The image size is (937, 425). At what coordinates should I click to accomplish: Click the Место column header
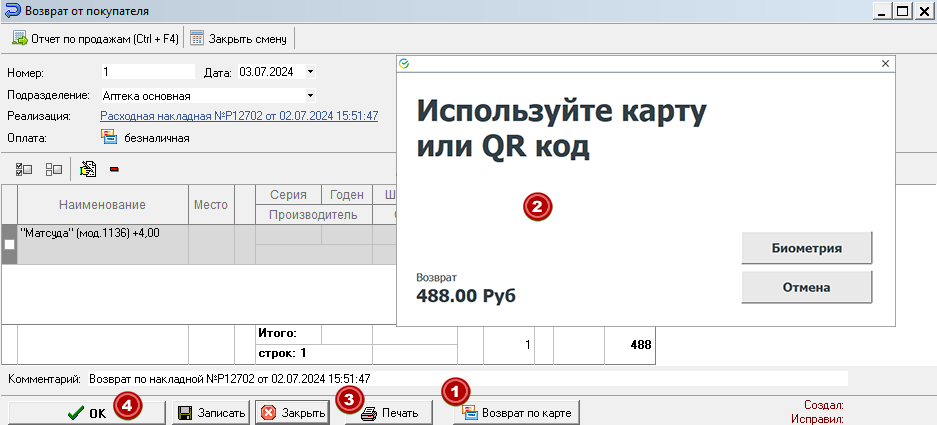(211, 204)
